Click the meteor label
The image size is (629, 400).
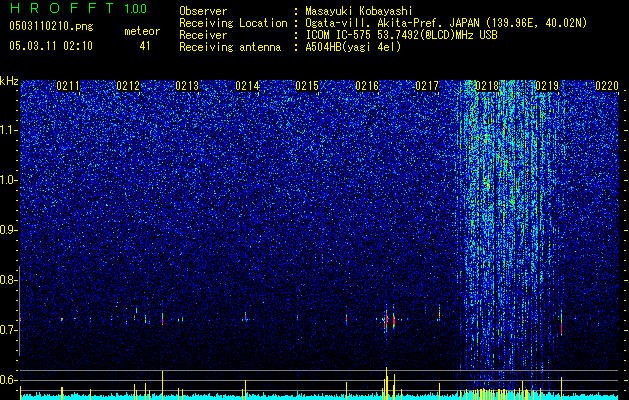142,31
